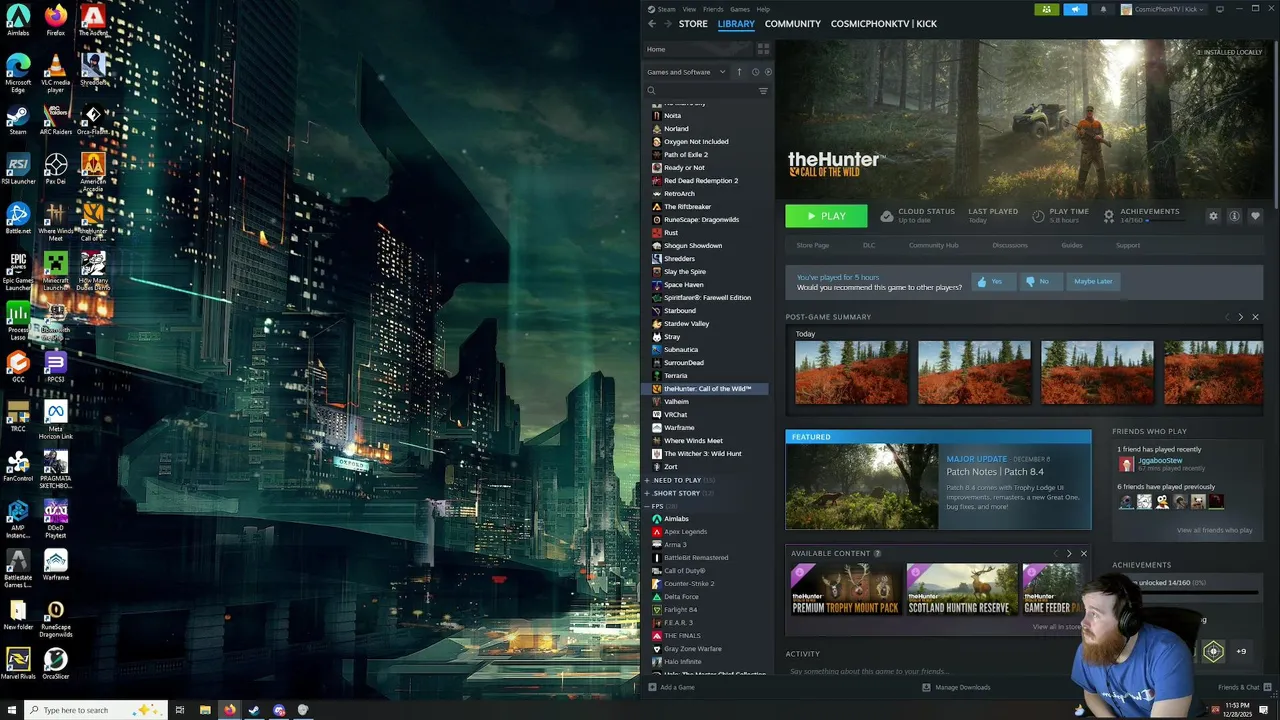Launch ARC Raiders desktop shortcut
The width and height of the screenshot is (1280, 720).
tap(56, 118)
